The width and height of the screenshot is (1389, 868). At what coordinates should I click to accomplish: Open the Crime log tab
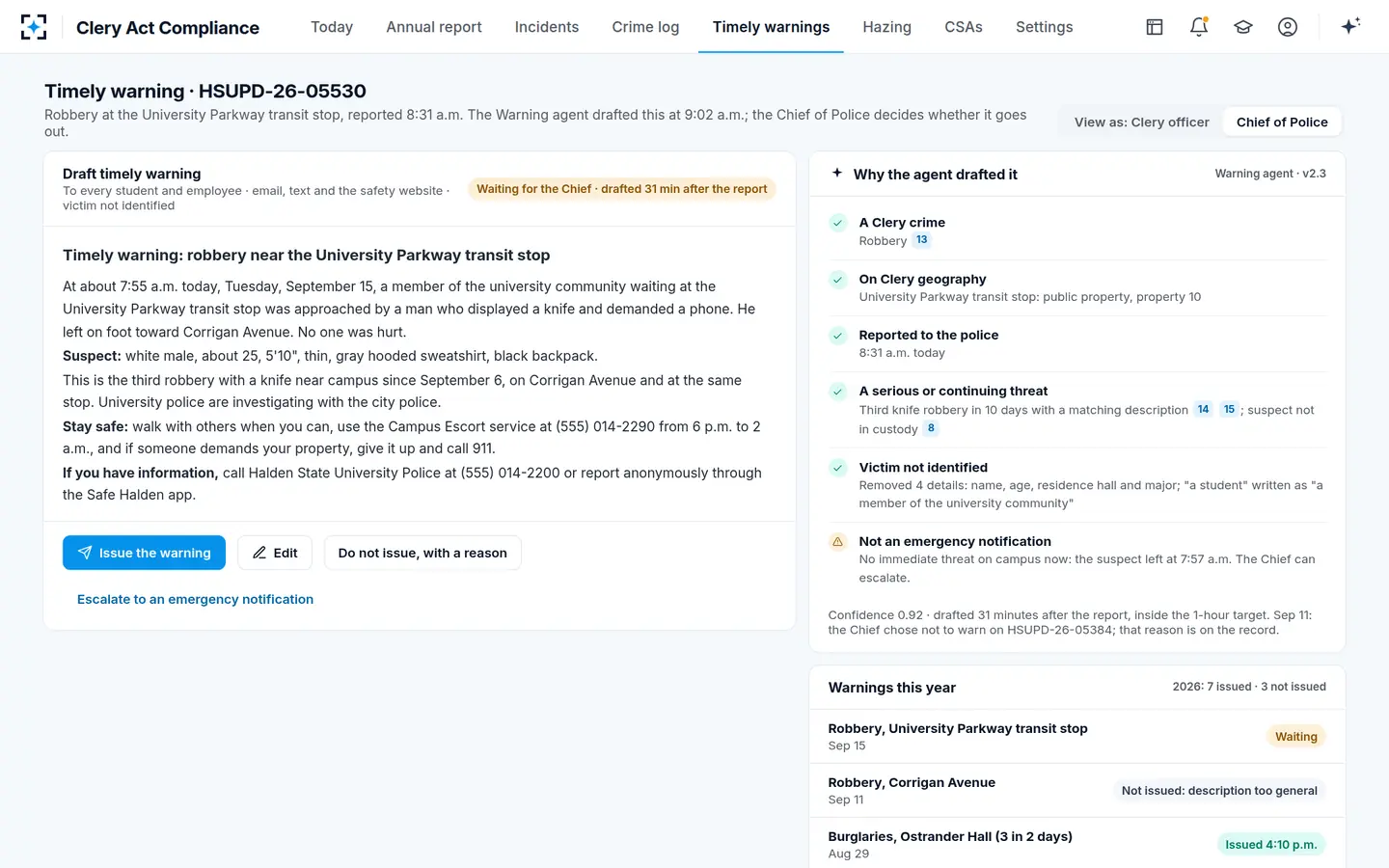tap(645, 27)
